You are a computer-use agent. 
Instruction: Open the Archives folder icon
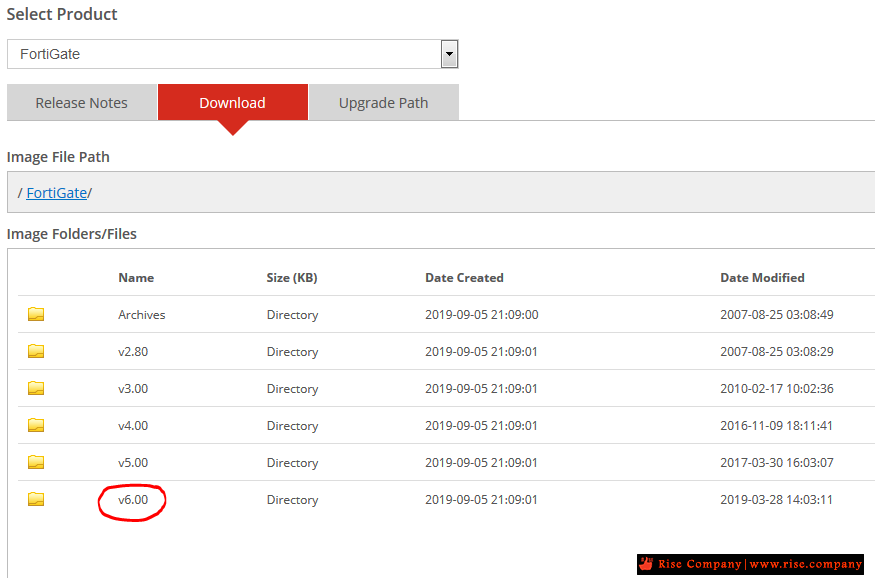pos(36,314)
